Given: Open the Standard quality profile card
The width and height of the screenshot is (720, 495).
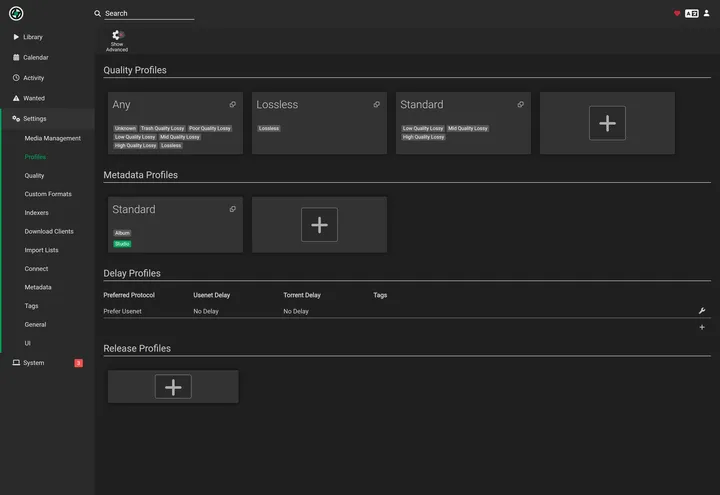Looking at the screenshot, I should click(x=463, y=123).
